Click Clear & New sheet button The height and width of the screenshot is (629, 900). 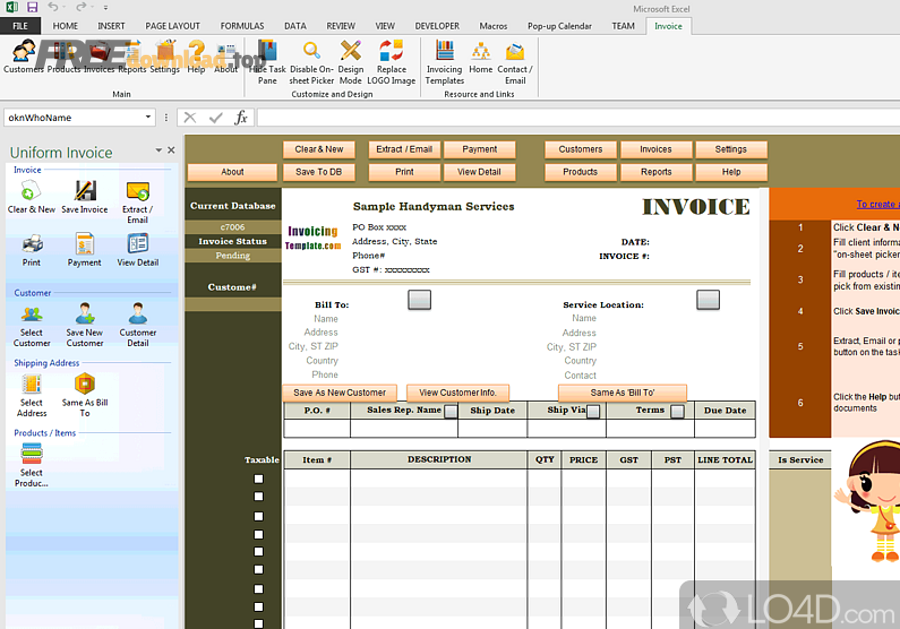(319, 149)
